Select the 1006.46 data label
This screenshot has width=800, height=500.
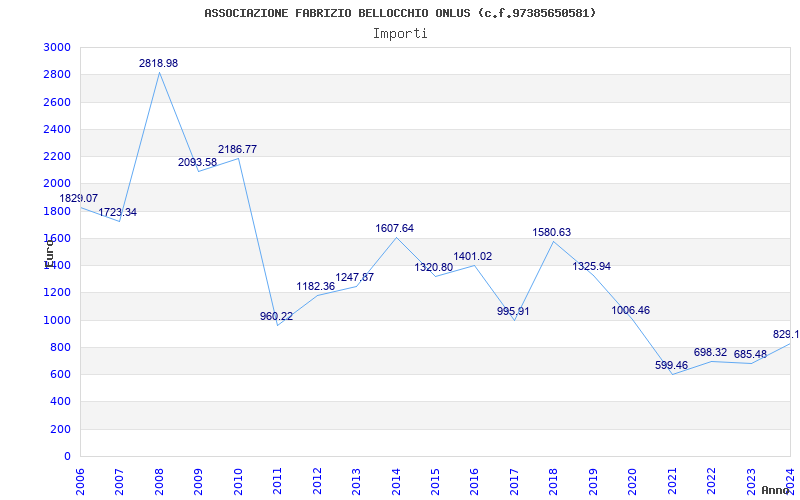click(631, 310)
